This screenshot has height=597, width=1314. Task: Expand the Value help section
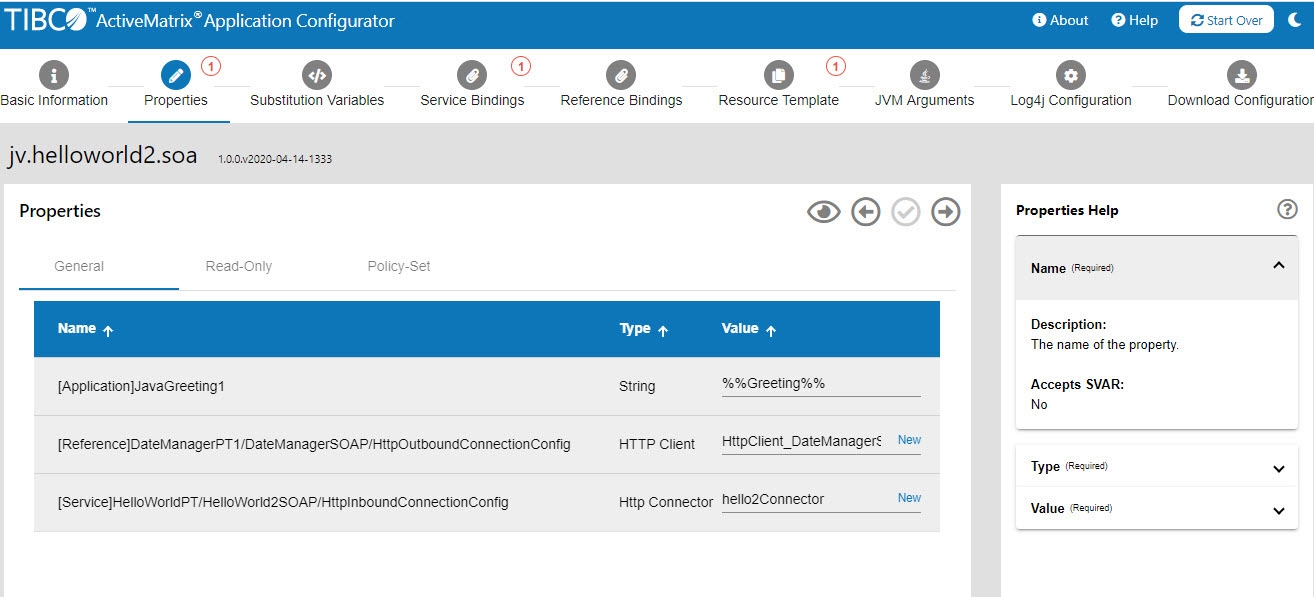(x=1278, y=510)
